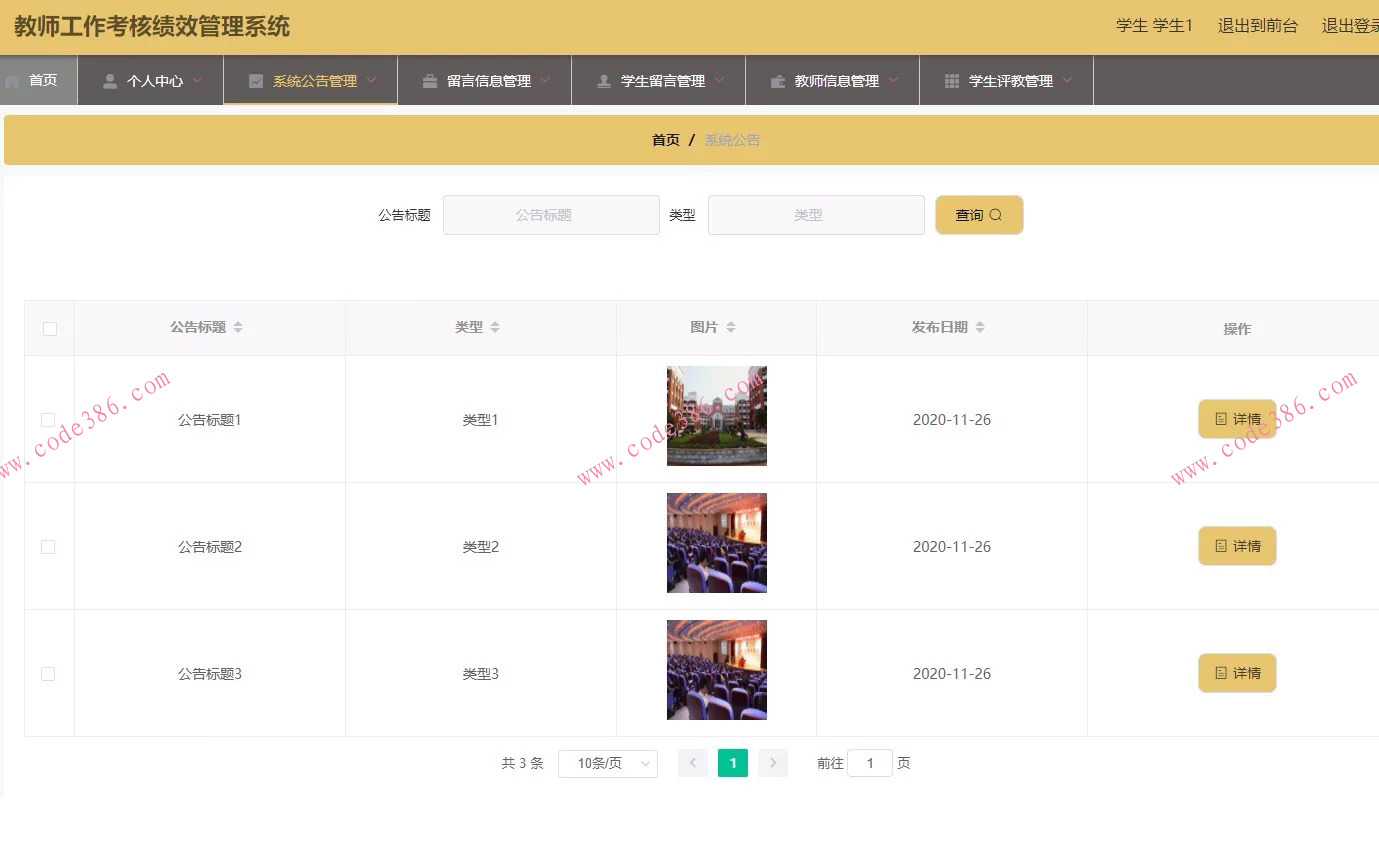Check the row checkbox for 公告标题1
Viewport: 1379px width, 853px height.
point(48,420)
